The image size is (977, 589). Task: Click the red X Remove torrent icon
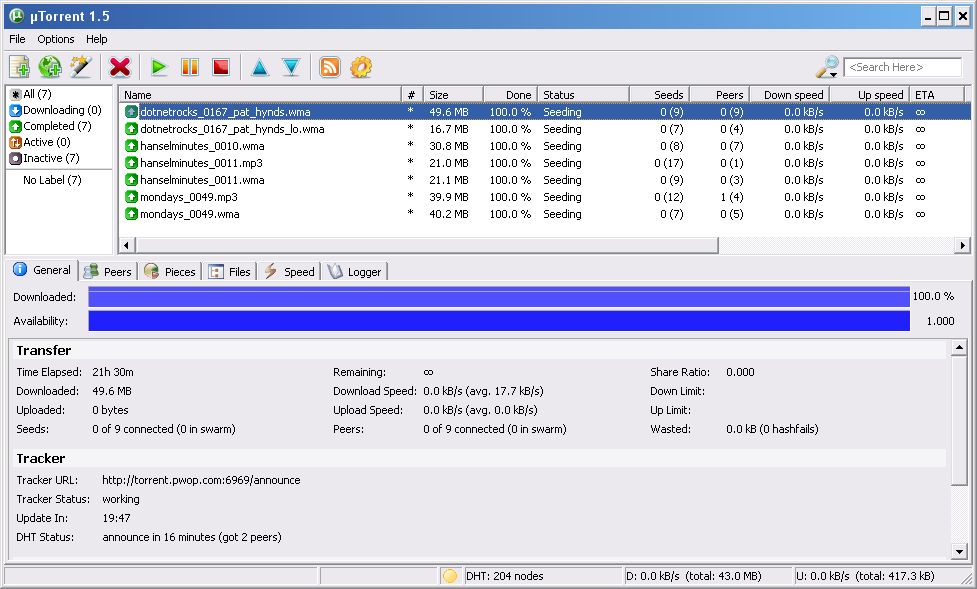120,67
